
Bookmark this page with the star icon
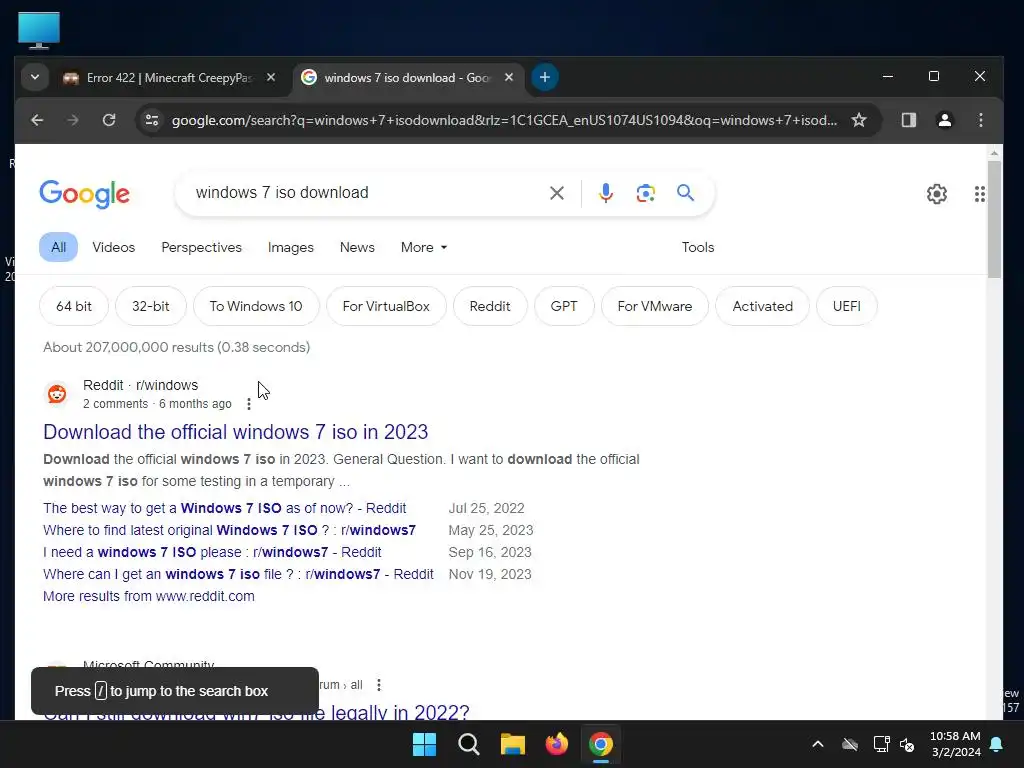click(859, 120)
